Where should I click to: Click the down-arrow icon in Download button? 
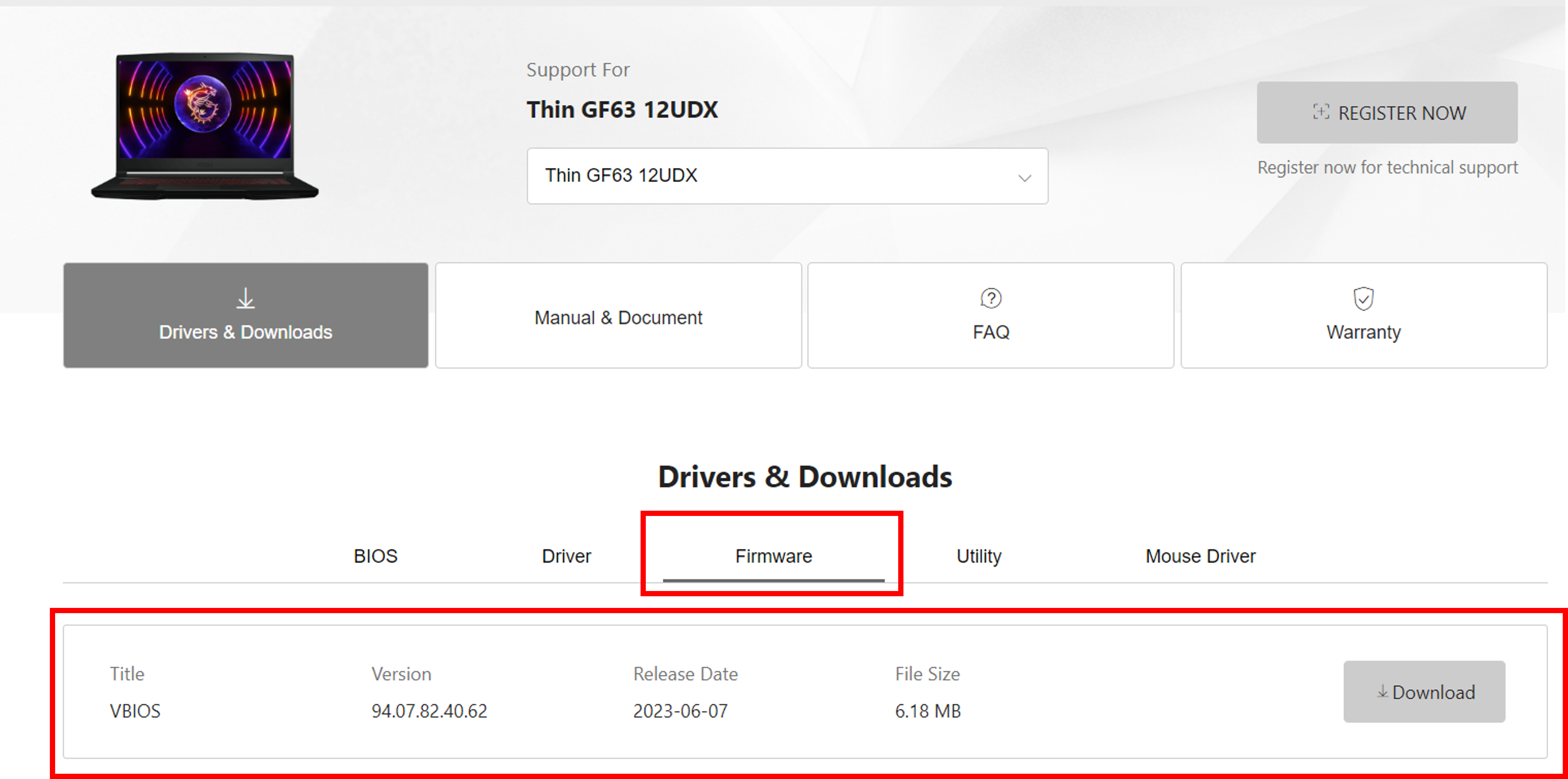pyautogui.click(x=1382, y=691)
